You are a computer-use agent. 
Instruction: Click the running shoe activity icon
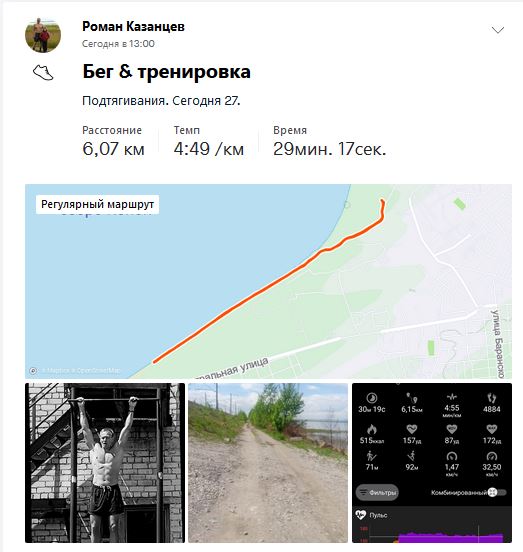[43, 73]
